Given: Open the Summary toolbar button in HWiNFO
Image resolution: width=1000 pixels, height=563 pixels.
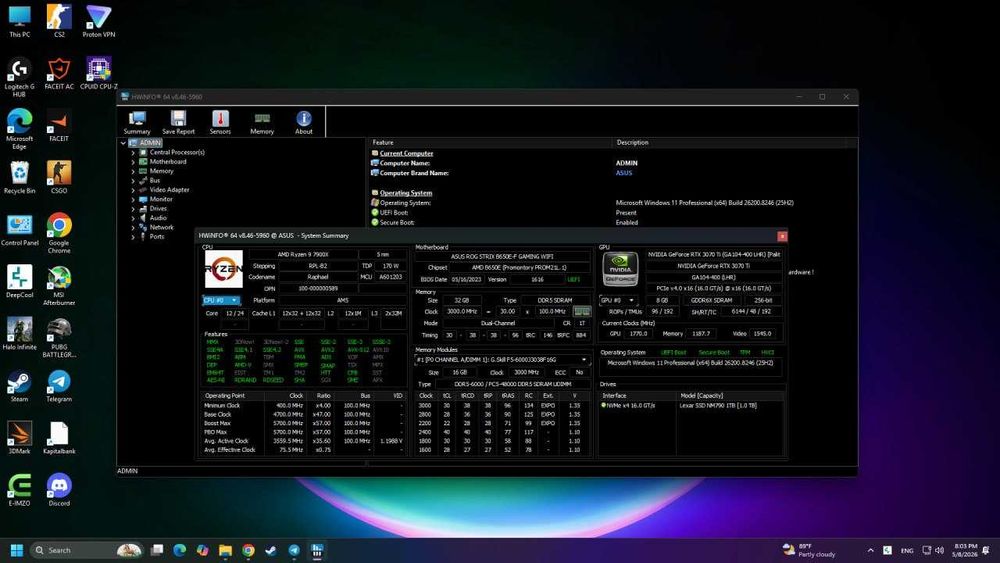Looking at the screenshot, I should point(137,122).
